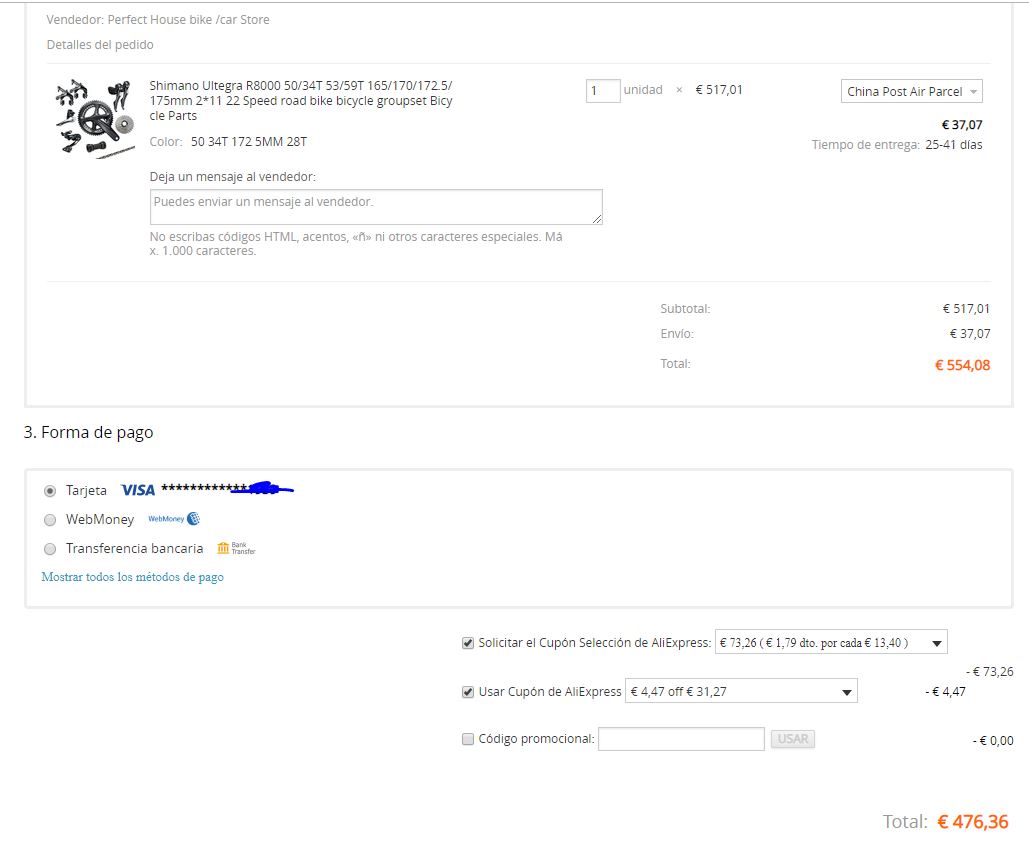1029x843 pixels.
Task: Click the - € 0,00 promo discount amount
Action: (993, 741)
